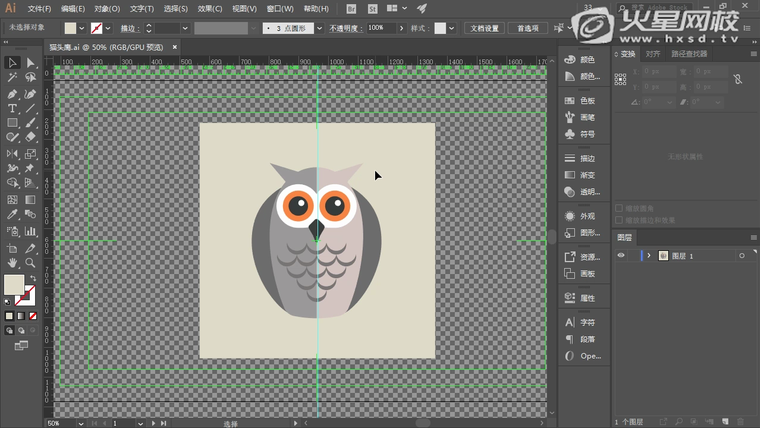Select the Direct Selection tool
This screenshot has height=428, width=760.
30,63
